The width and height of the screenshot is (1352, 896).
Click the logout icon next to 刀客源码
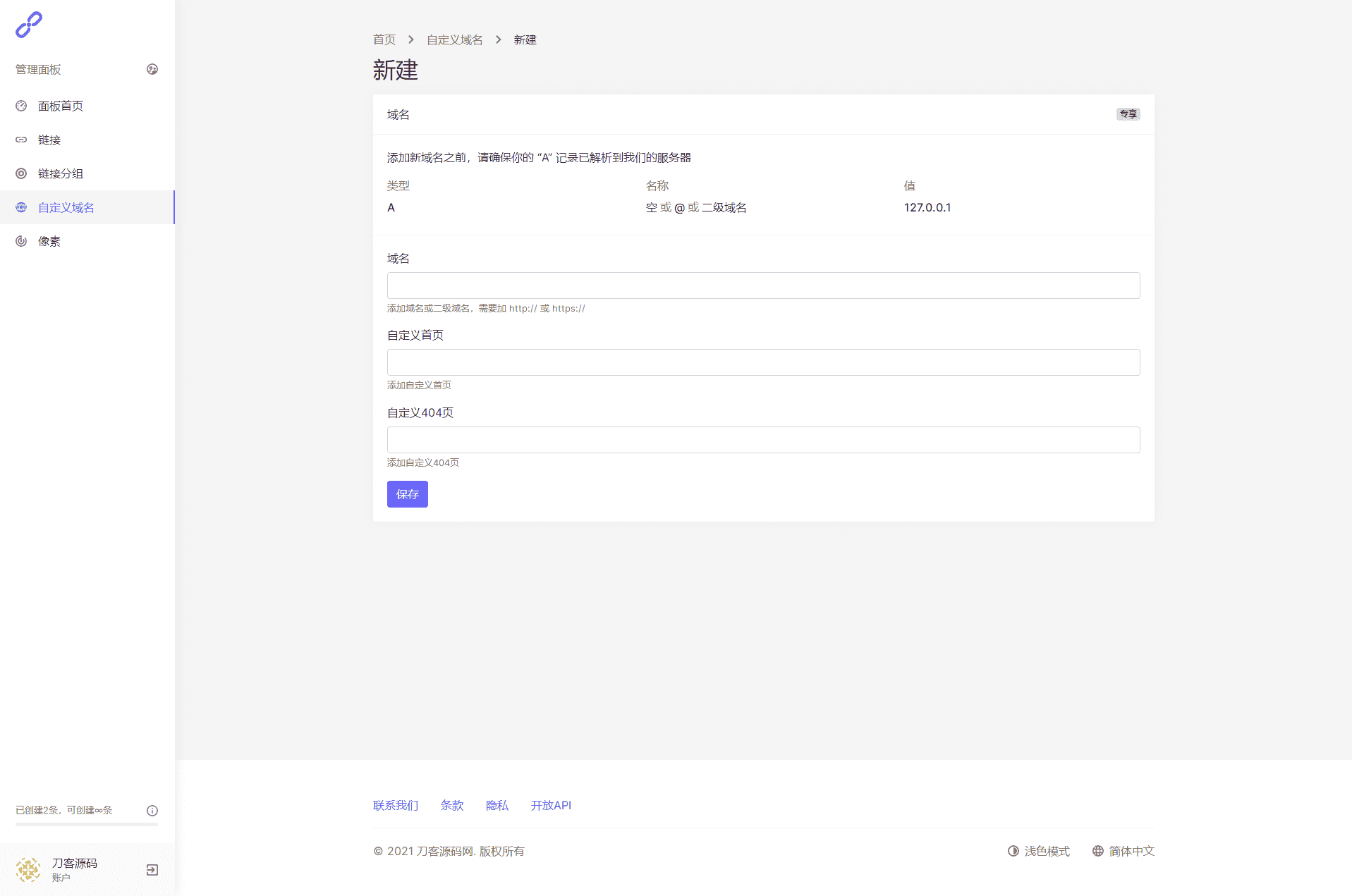click(x=152, y=870)
